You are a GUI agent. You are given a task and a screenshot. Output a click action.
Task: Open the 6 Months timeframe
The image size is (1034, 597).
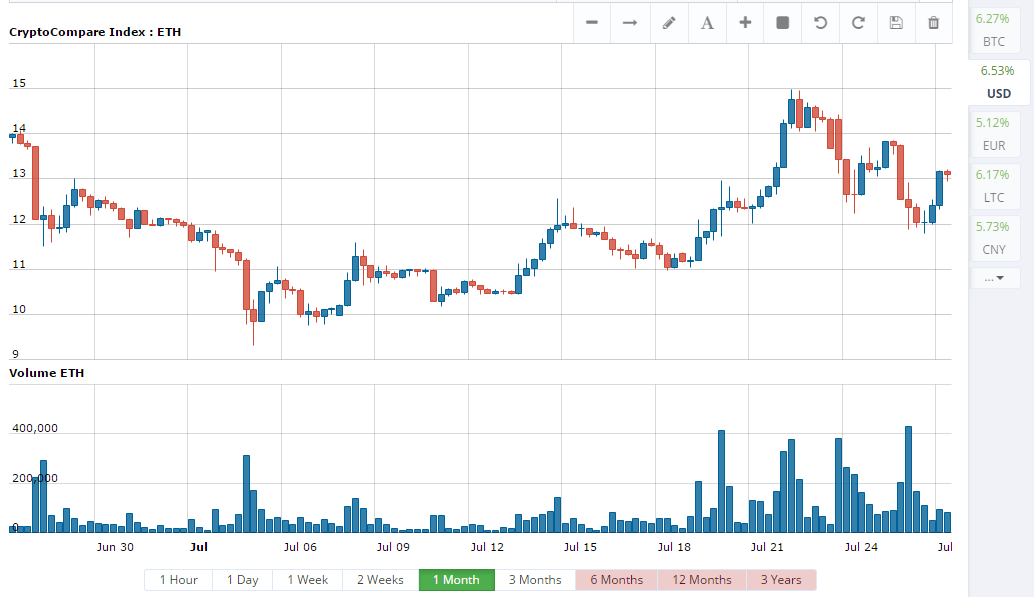617,580
